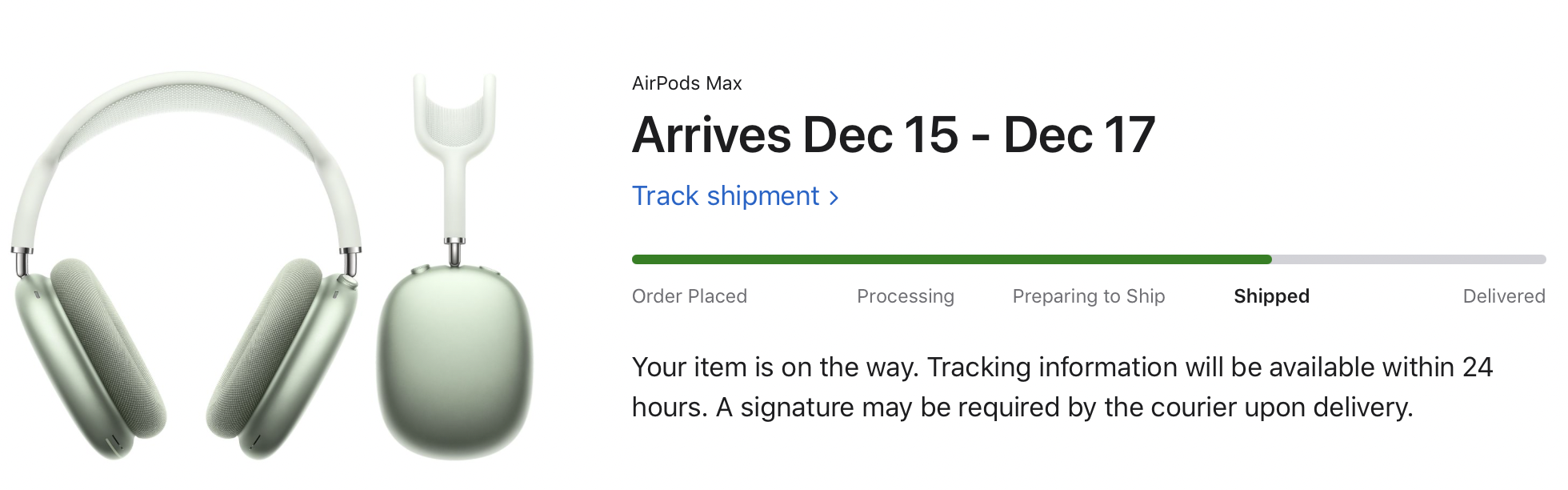Click the green filled part of progress bar

tap(950, 259)
